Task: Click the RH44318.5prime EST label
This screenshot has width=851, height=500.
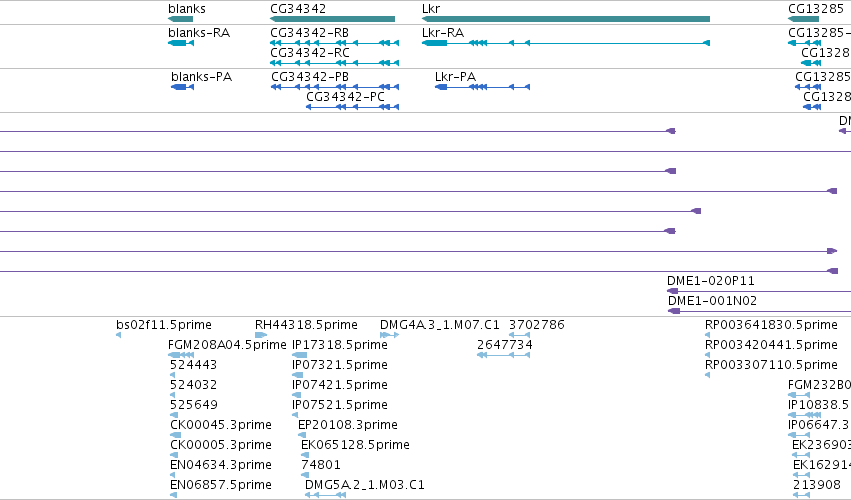Action: [x=306, y=325]
